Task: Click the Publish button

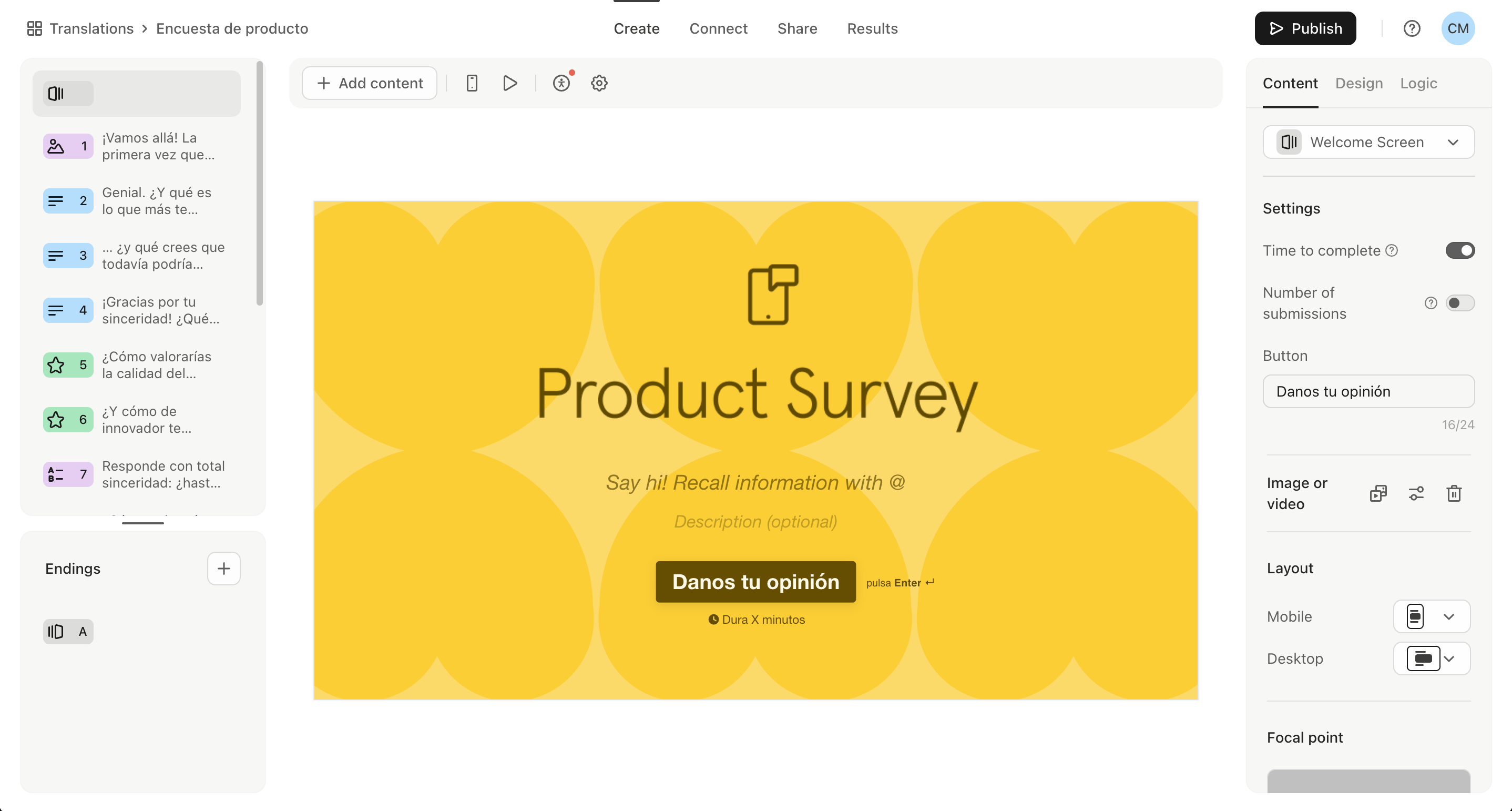Action: pyautogui.click(x=1305, y=28)
